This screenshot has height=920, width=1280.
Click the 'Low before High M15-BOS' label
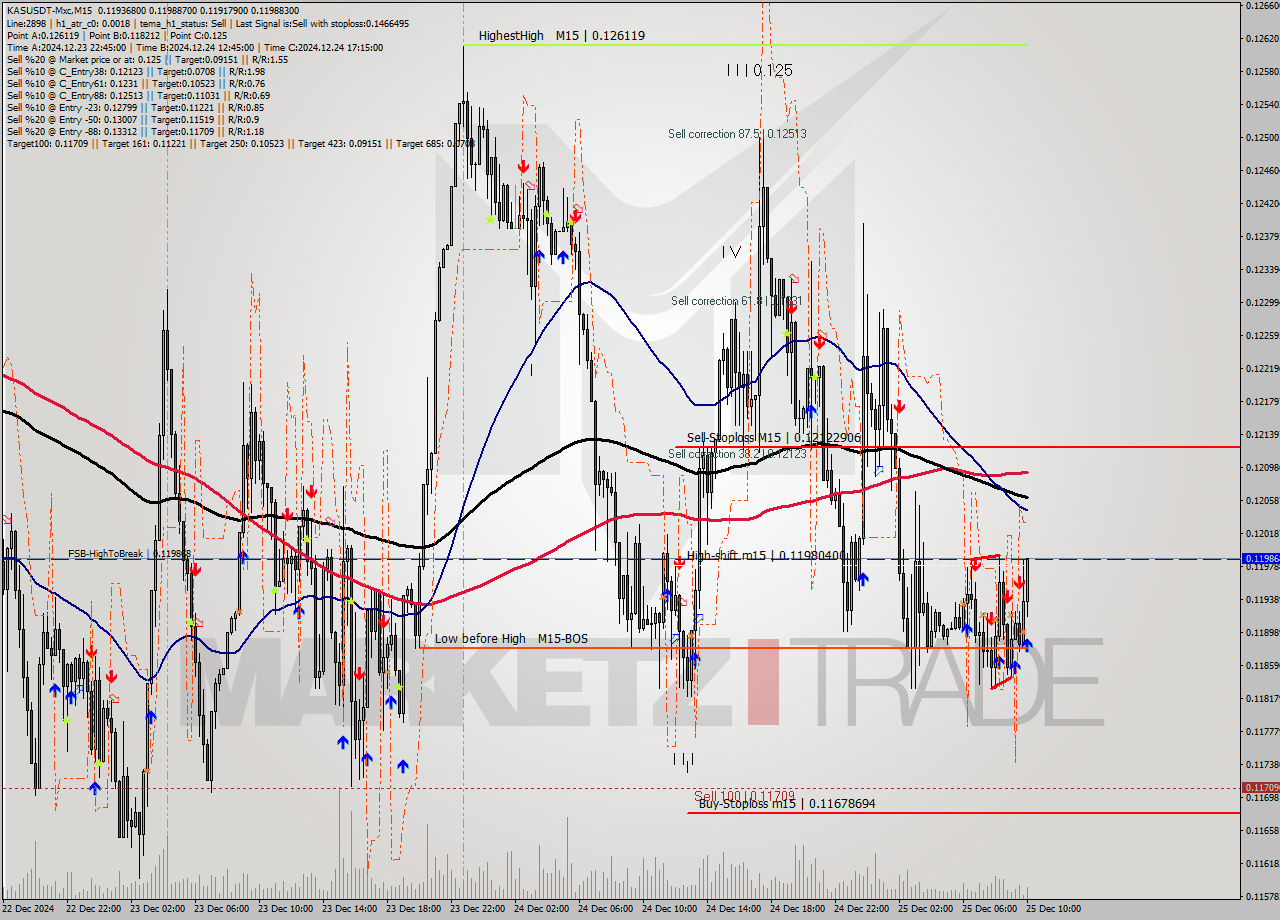coord(511,638)
